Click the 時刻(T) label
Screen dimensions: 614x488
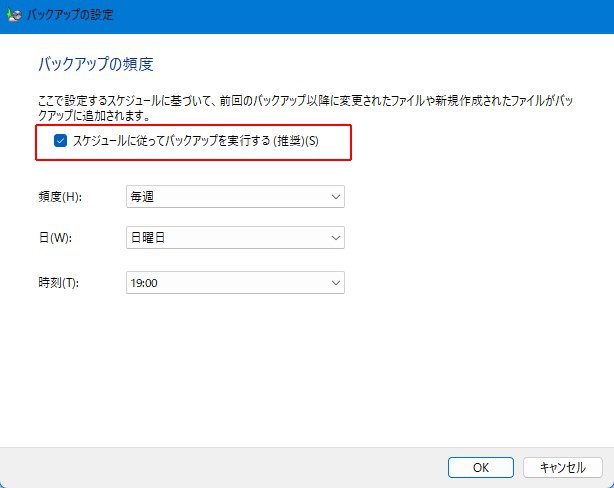coord(58,283)
